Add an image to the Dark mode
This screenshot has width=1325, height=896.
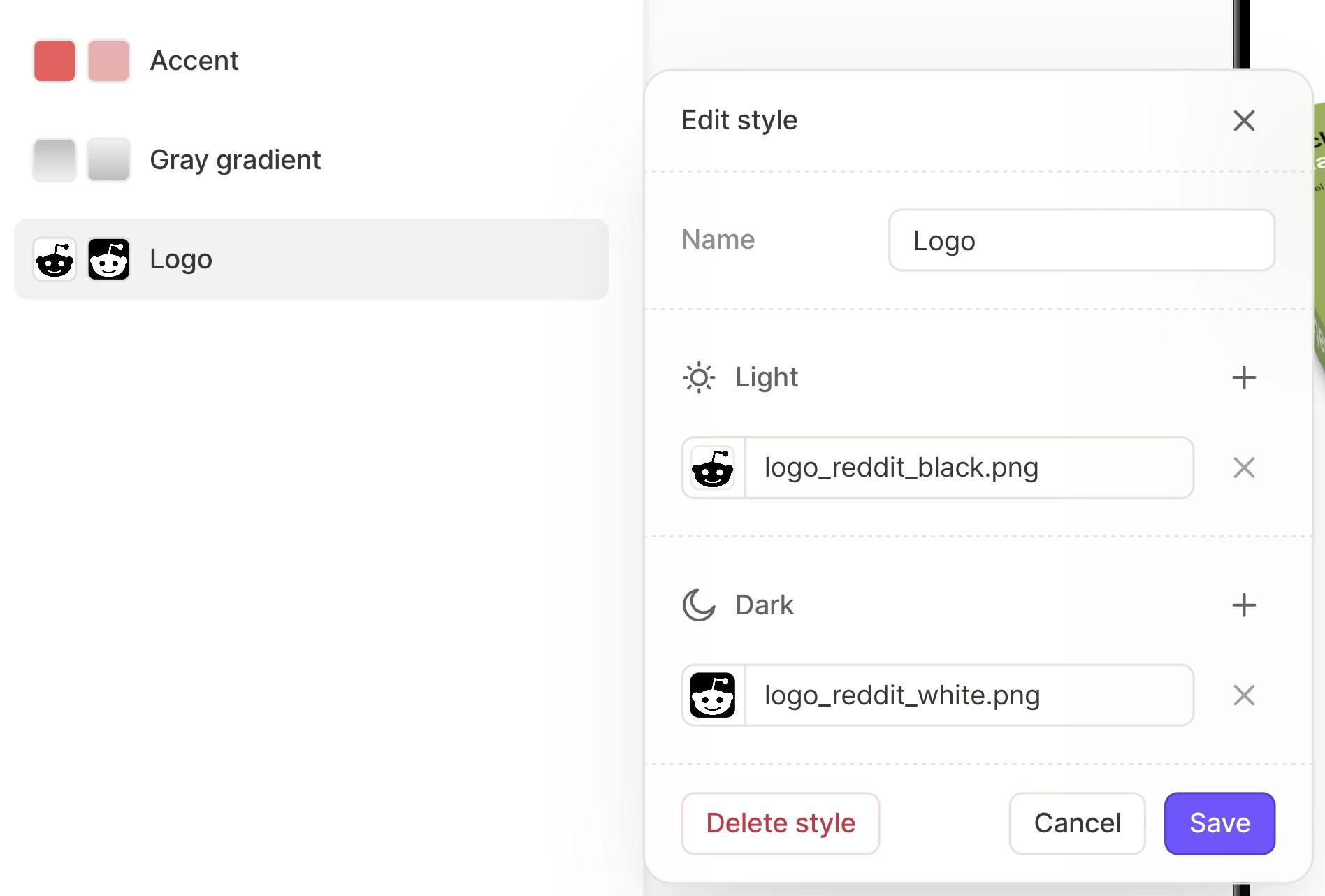click(x=1244, y=605)
